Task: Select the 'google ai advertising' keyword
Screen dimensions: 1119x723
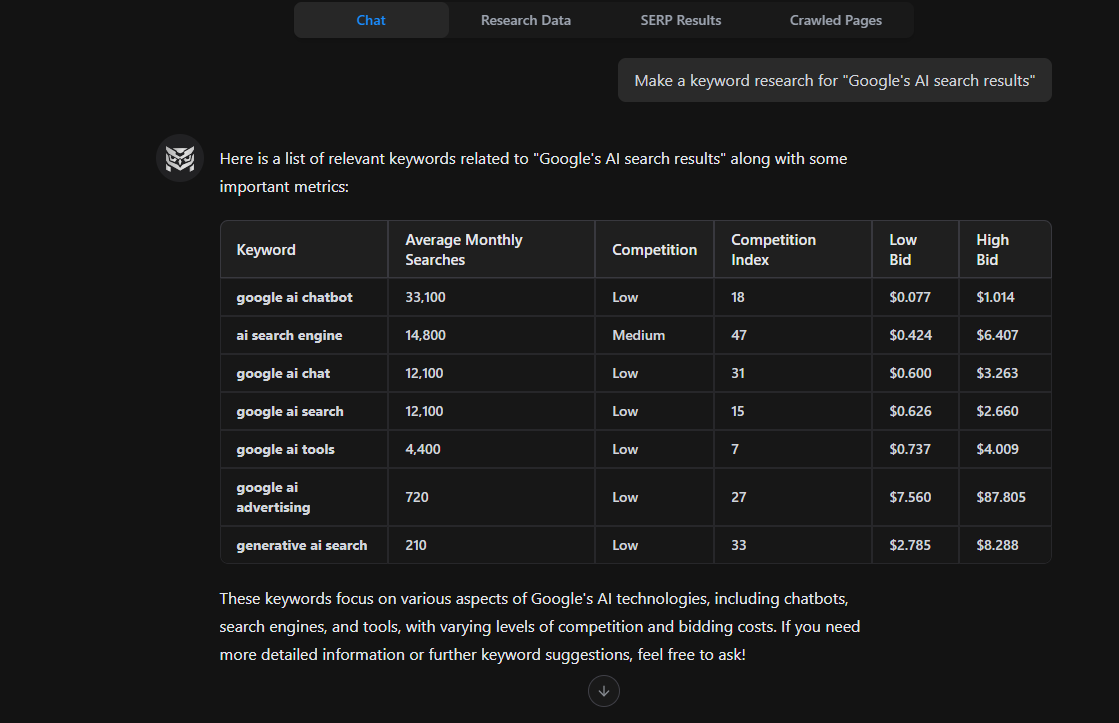Action: (x=272, y=497)
